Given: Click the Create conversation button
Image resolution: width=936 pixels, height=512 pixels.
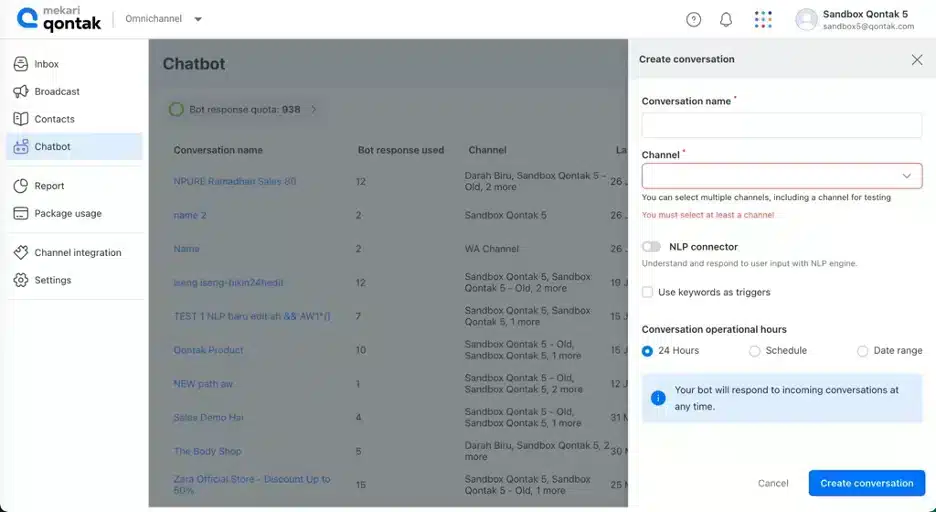Looking at the screenshot, I should pos(867,483).
